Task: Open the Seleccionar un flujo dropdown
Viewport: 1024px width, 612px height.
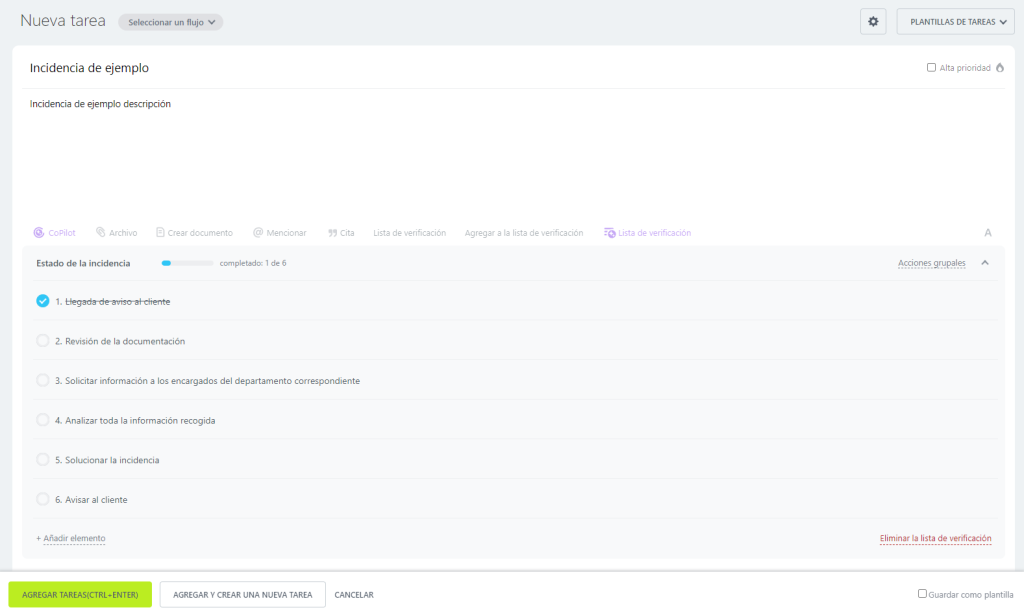Action: coord(170,22)
